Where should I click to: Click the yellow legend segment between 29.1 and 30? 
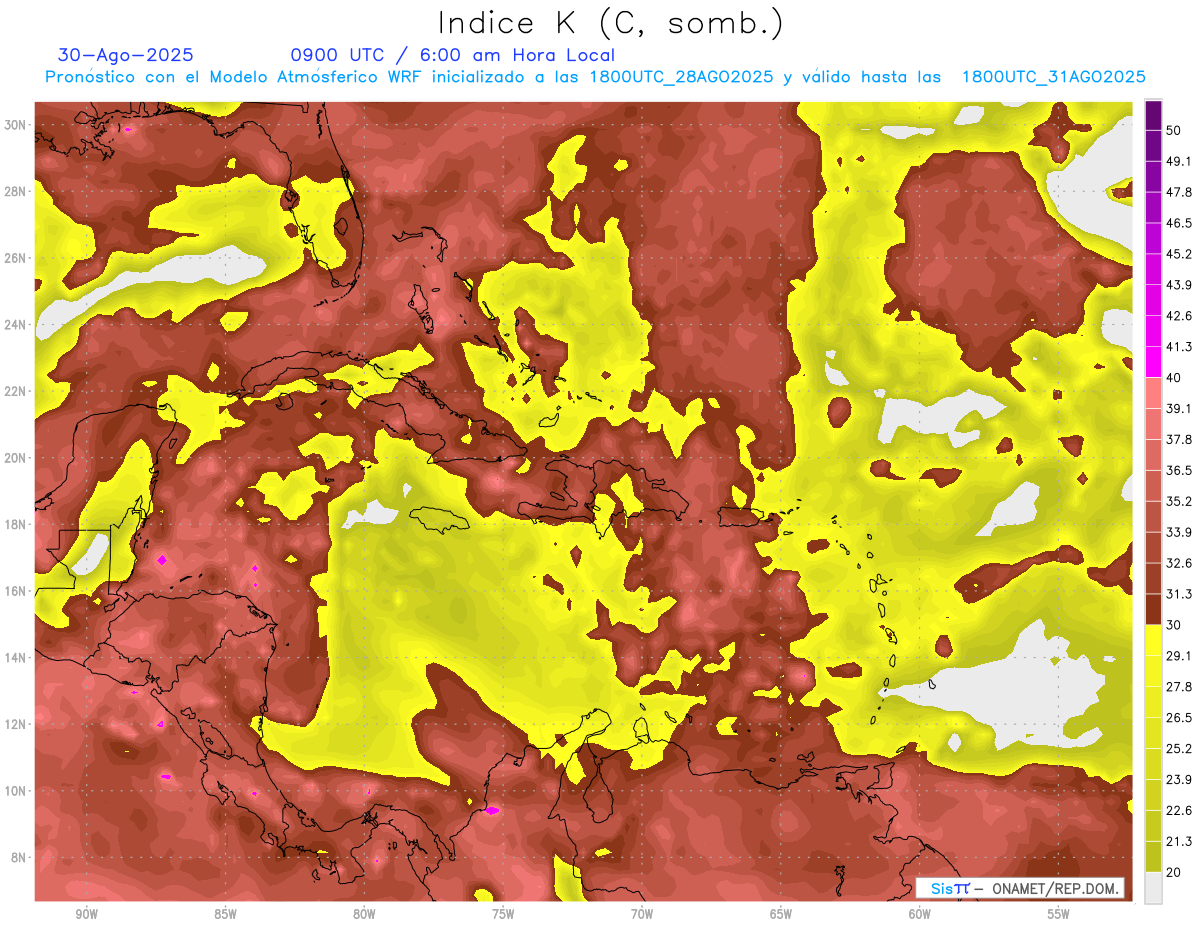click(1153, 640)
